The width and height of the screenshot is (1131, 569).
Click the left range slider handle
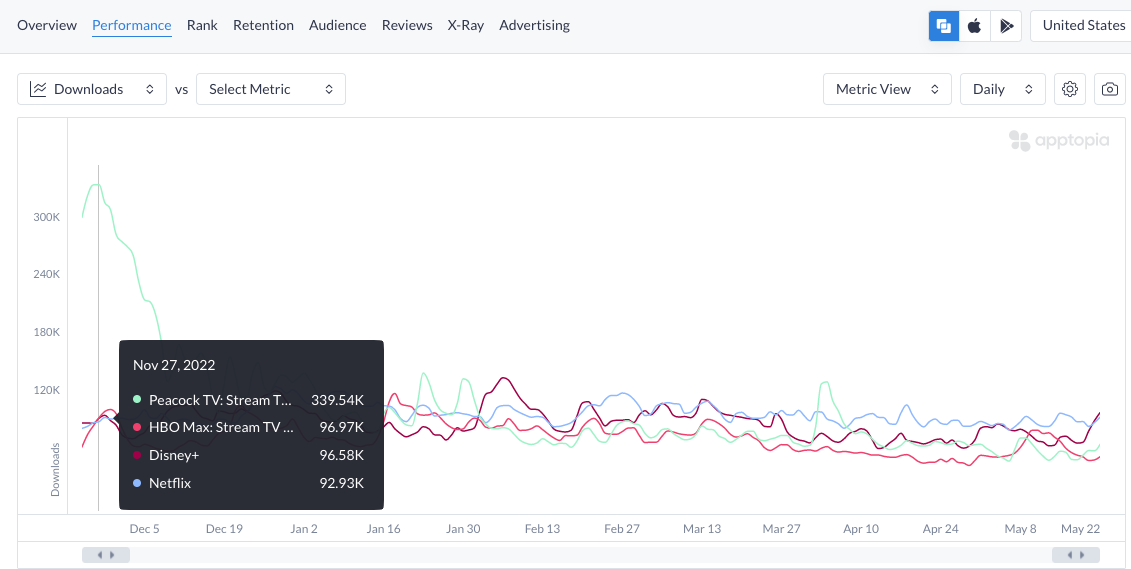tap(105, 555)
